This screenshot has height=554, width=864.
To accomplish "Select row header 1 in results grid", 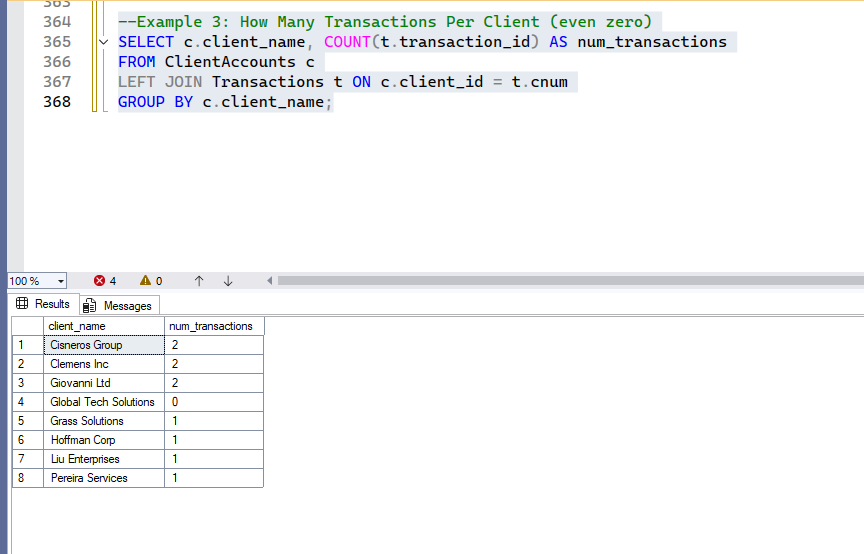I will pos(28,345).
